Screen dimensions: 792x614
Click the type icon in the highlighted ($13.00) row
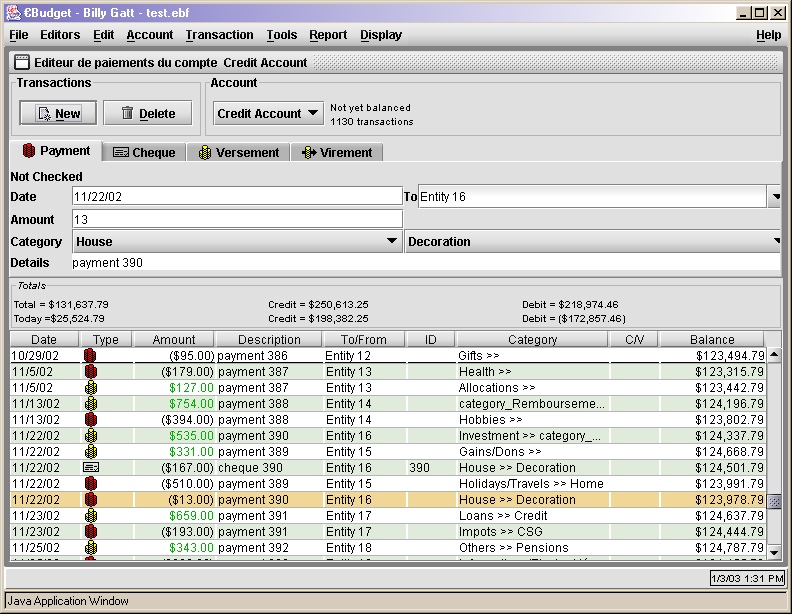(x=90, y=499)
